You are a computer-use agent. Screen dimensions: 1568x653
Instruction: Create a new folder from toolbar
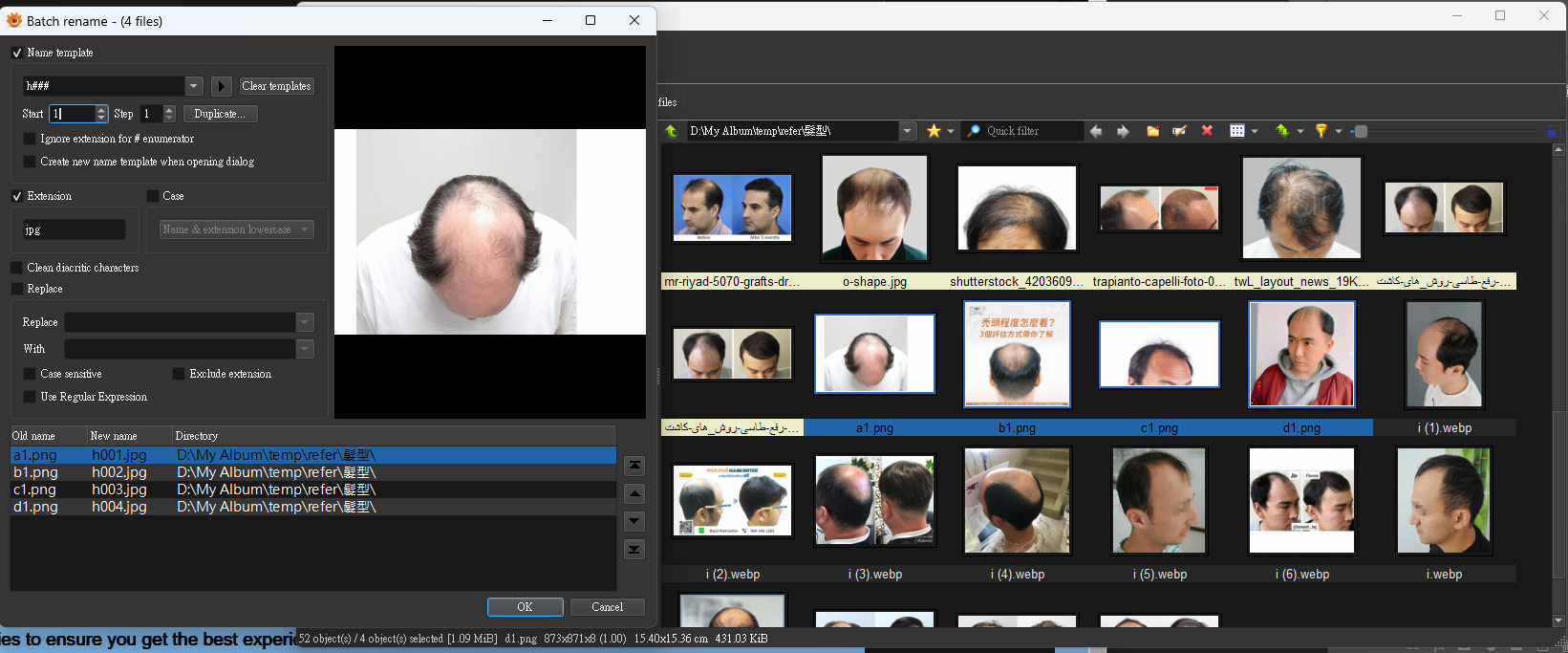tap(1152, 131)
